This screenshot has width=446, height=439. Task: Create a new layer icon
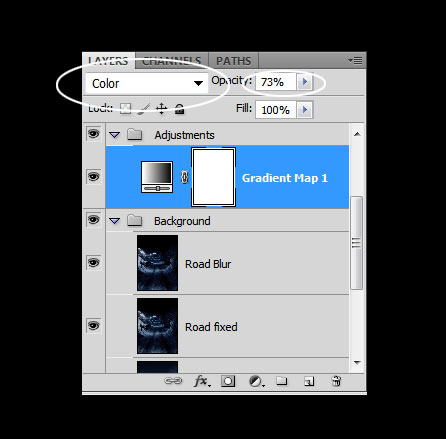click(x=309, y=381)
